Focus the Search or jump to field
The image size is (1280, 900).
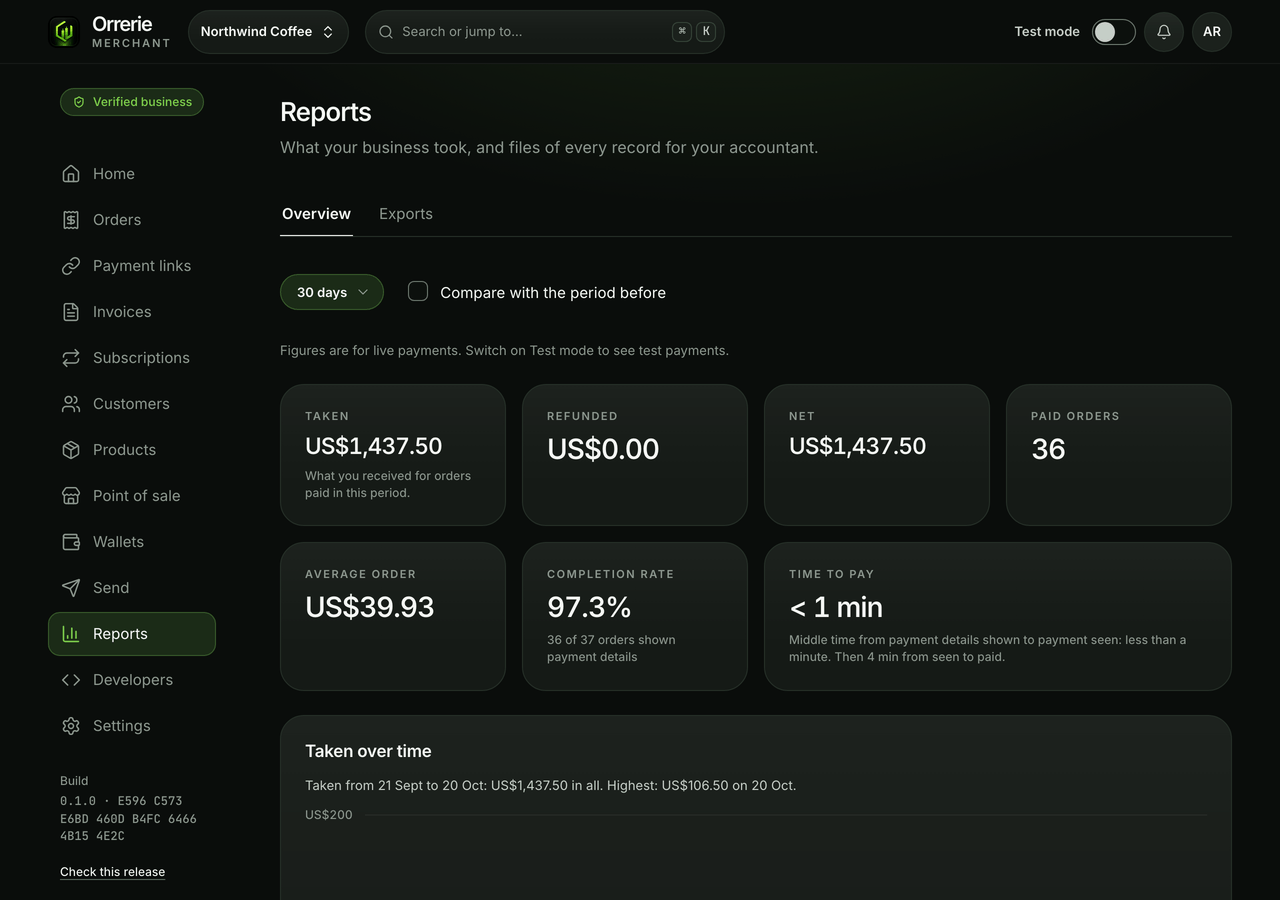coord(545,32)
